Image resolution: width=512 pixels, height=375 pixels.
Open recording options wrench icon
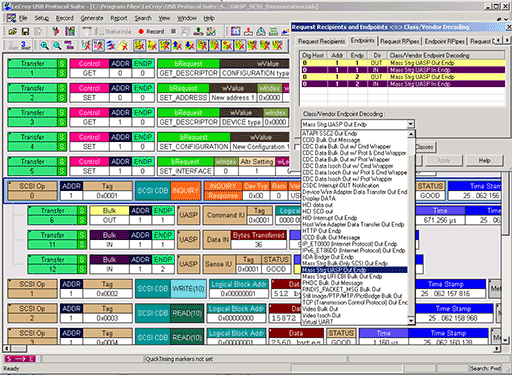56,31
